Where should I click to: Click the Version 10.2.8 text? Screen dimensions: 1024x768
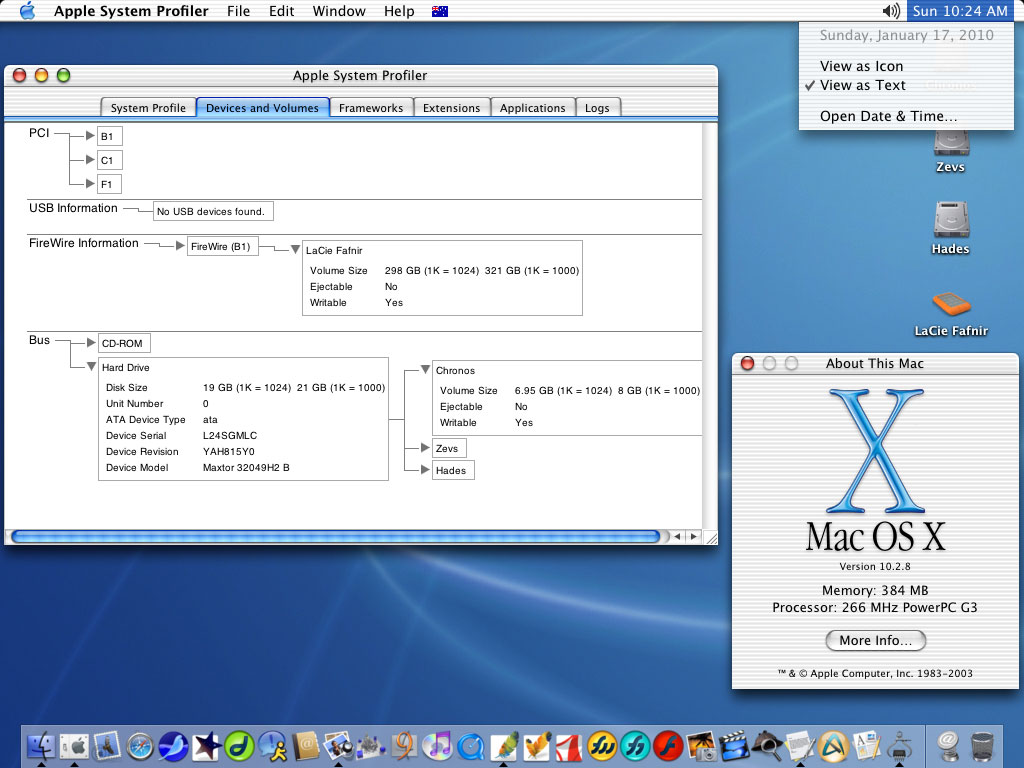pos(875,566)
